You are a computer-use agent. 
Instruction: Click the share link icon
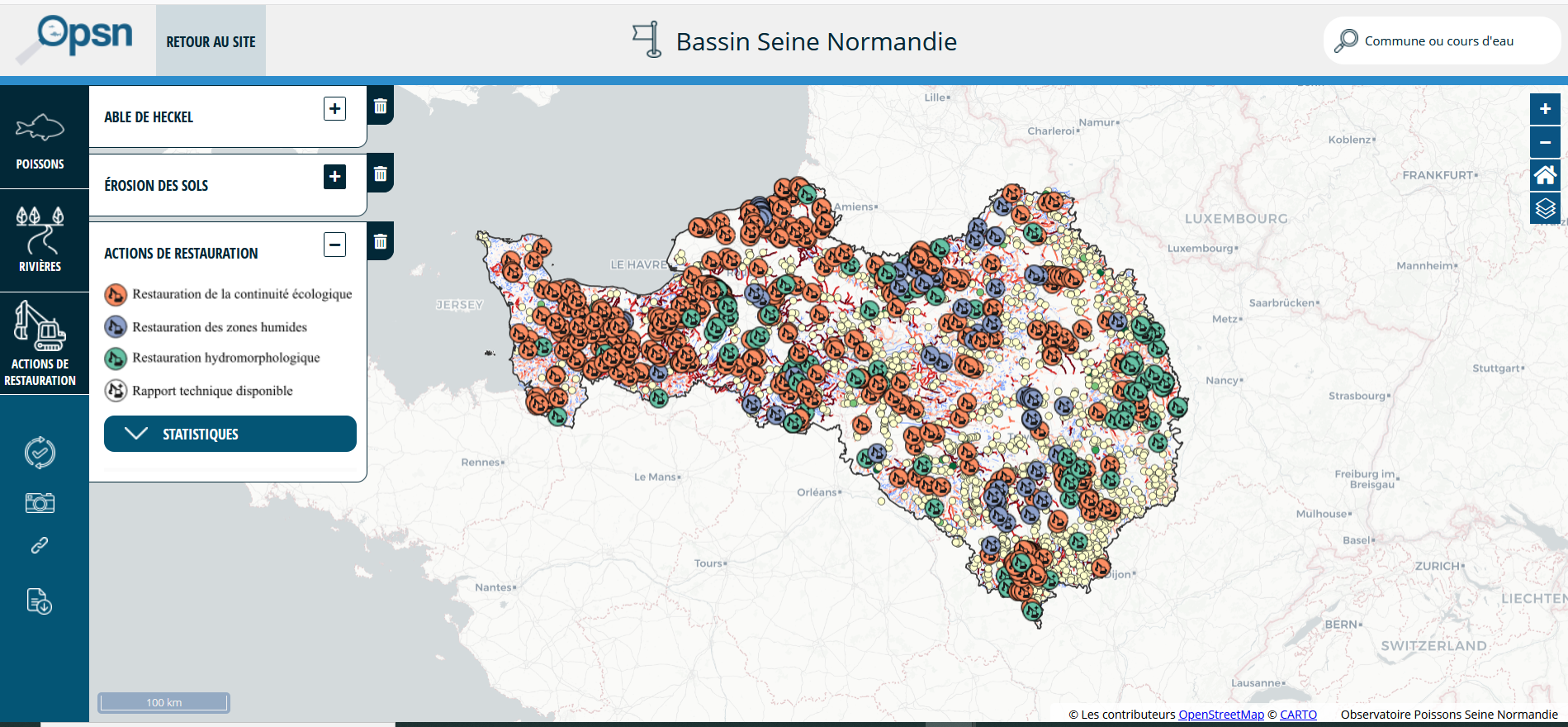[x=40, y=545]
